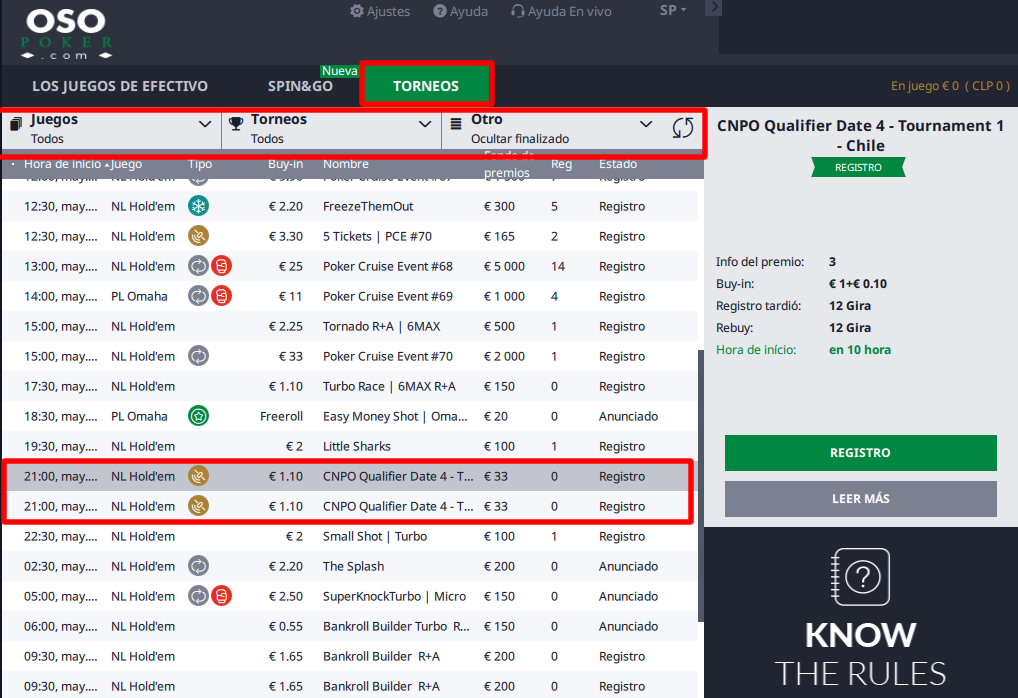
Task: Click the red knockout icon on Poker Cruise Event #68
Action: (221, 266)
